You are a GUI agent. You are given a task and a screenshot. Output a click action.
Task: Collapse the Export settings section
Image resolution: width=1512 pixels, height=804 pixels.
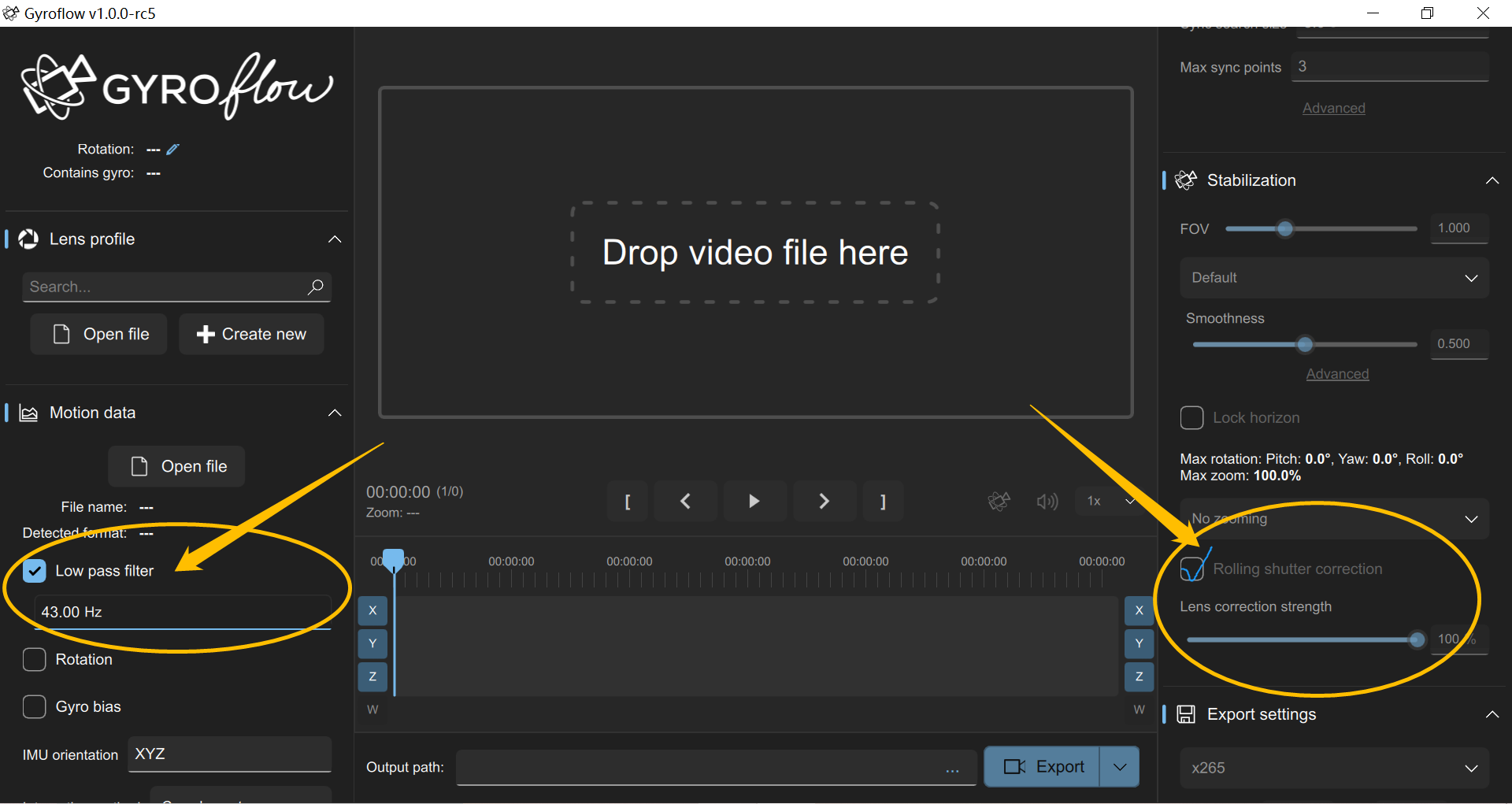tap(1492, 714)
